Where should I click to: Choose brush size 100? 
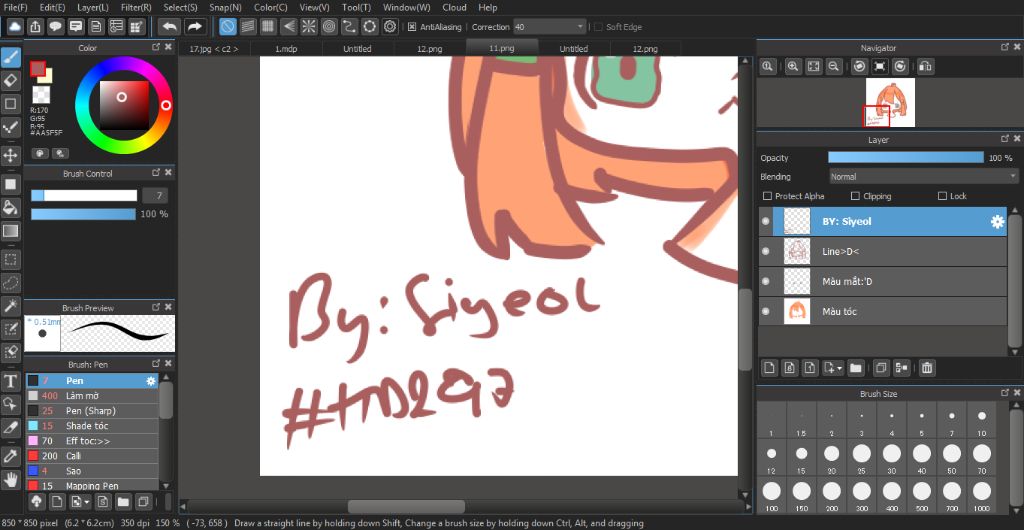pos(771,495)
